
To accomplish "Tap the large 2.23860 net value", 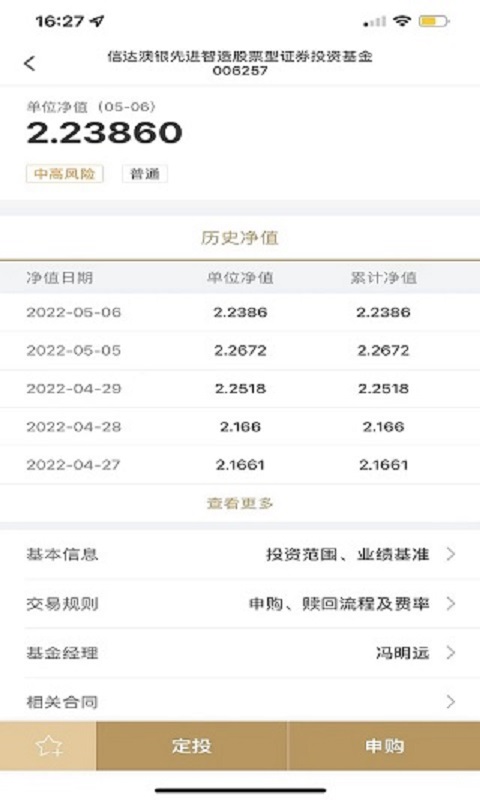I will click(105, 133).
